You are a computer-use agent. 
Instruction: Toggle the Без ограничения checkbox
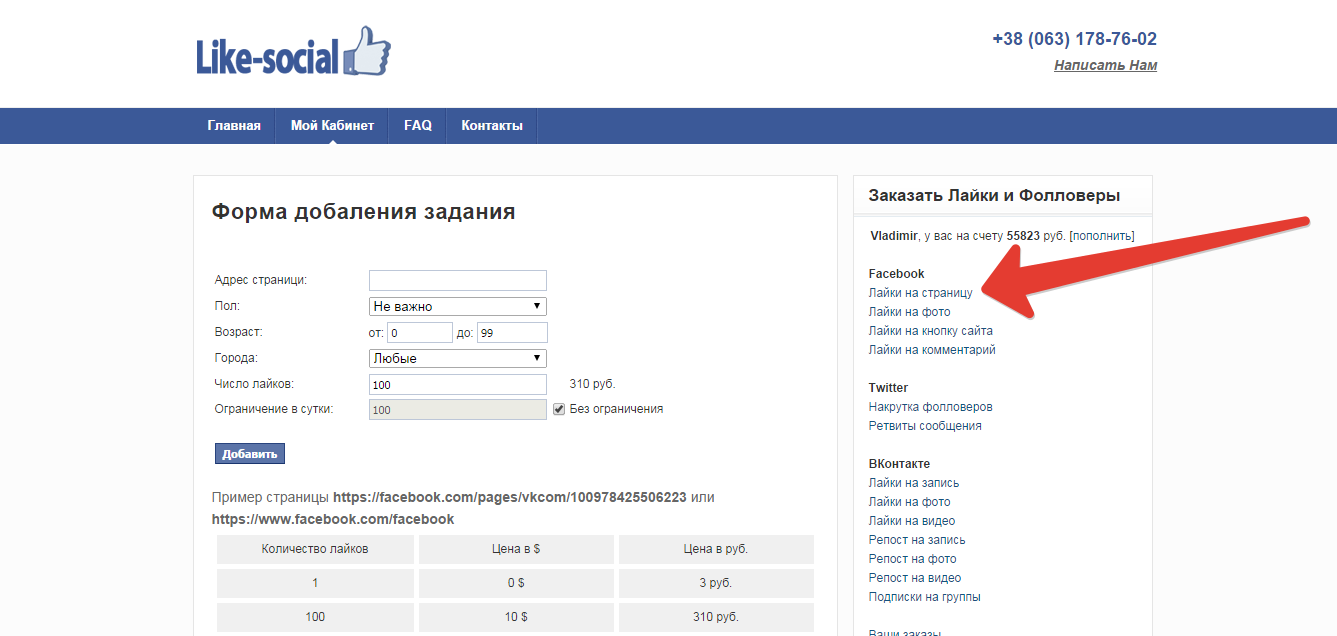point(560,409)
